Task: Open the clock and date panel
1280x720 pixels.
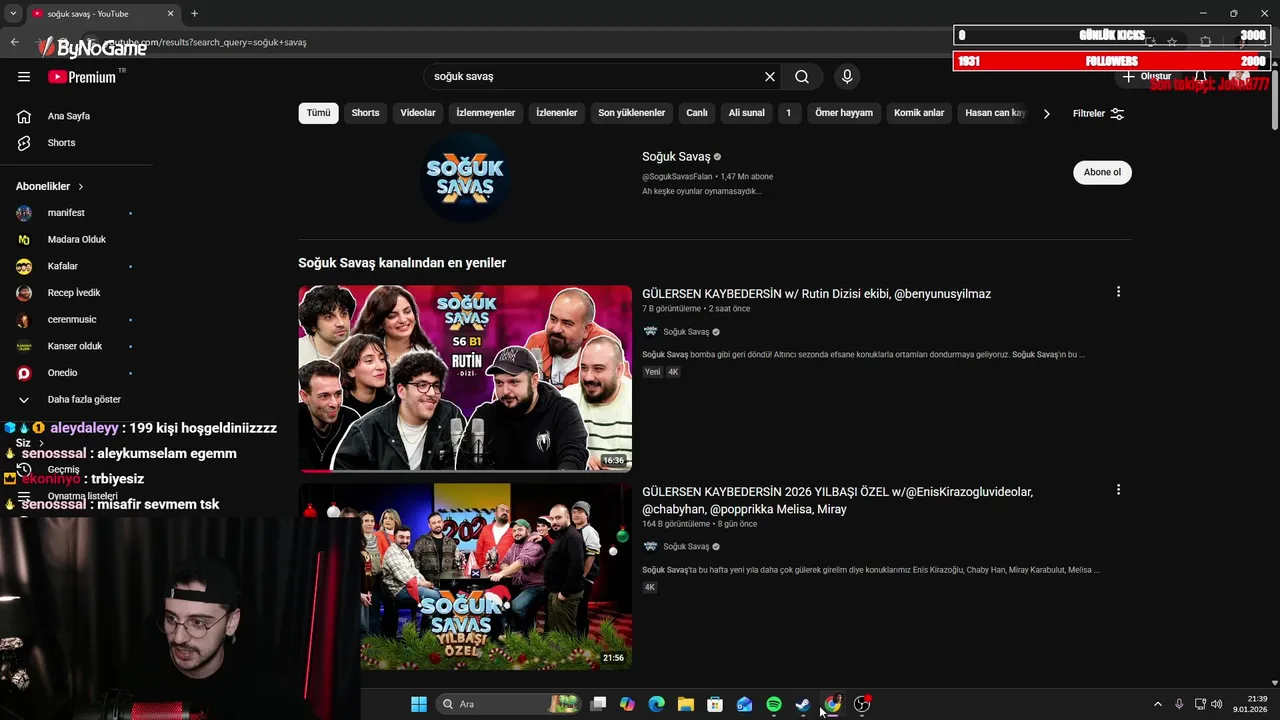Action: (1250, 704)
